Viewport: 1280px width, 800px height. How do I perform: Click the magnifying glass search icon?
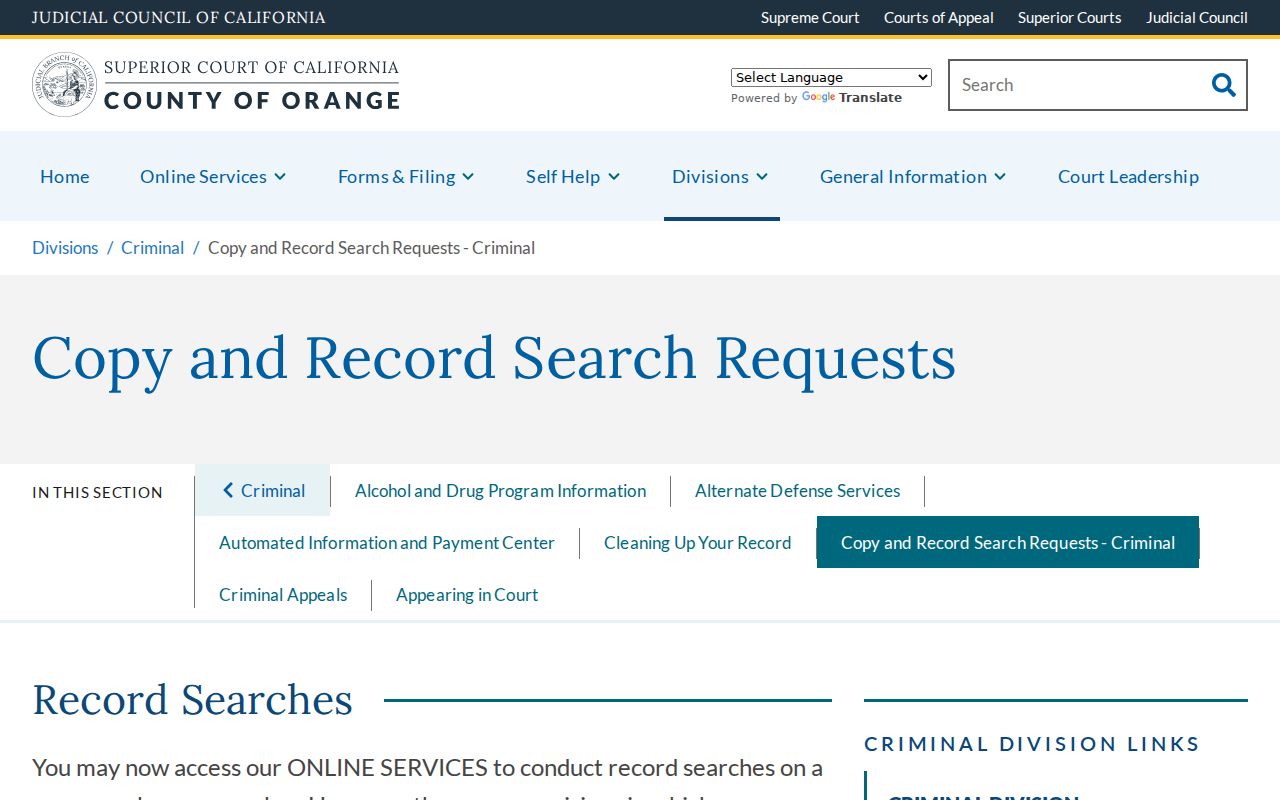(x=1223, y=85)
